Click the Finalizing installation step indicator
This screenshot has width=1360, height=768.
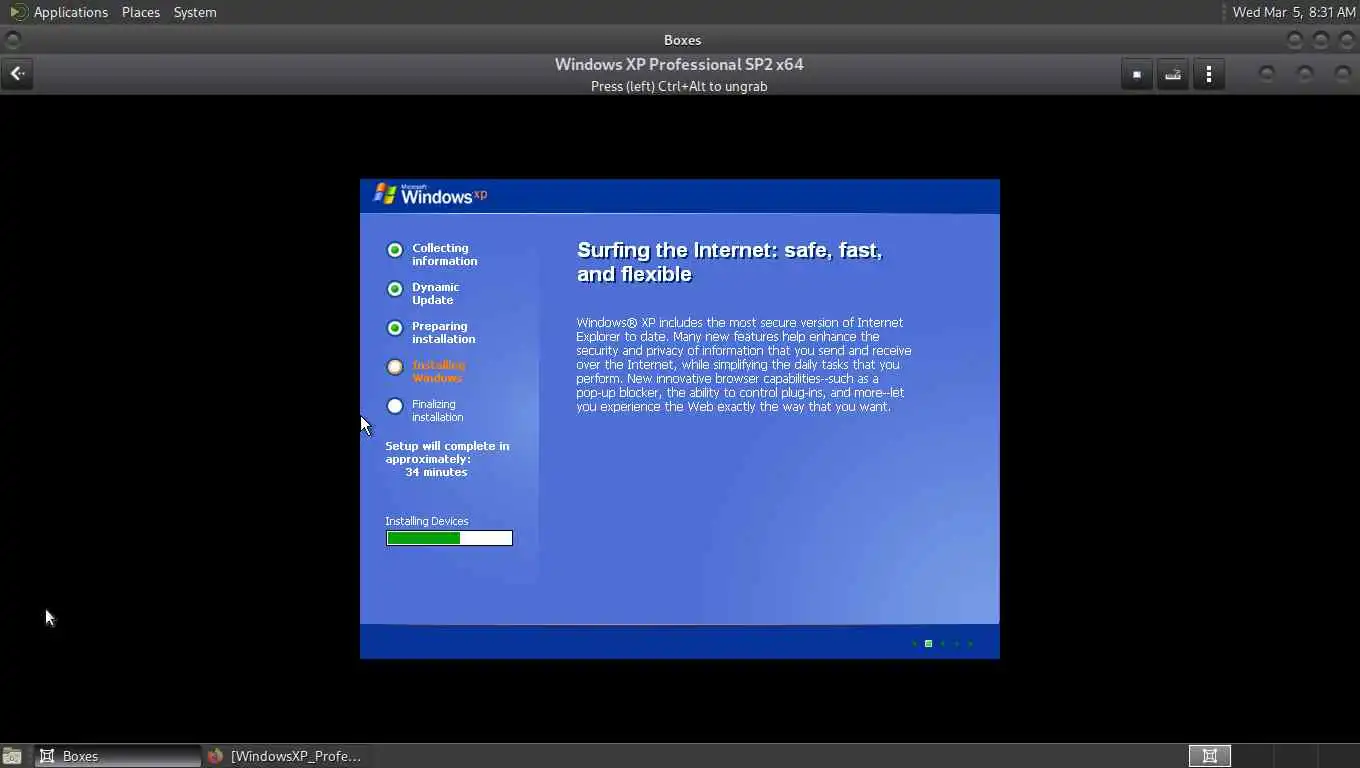[x=395, y=406]
